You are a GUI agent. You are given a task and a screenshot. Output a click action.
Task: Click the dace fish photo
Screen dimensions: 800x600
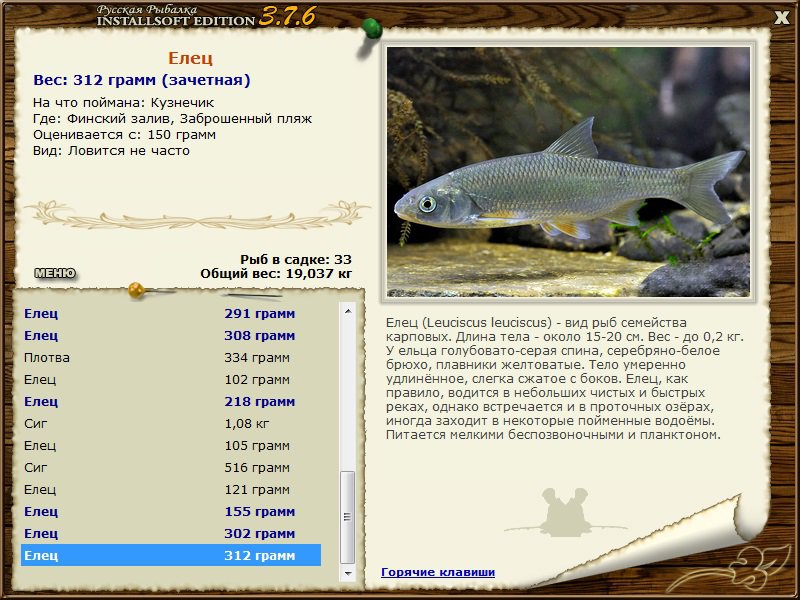pyautogui.click(x=568, y=171)
